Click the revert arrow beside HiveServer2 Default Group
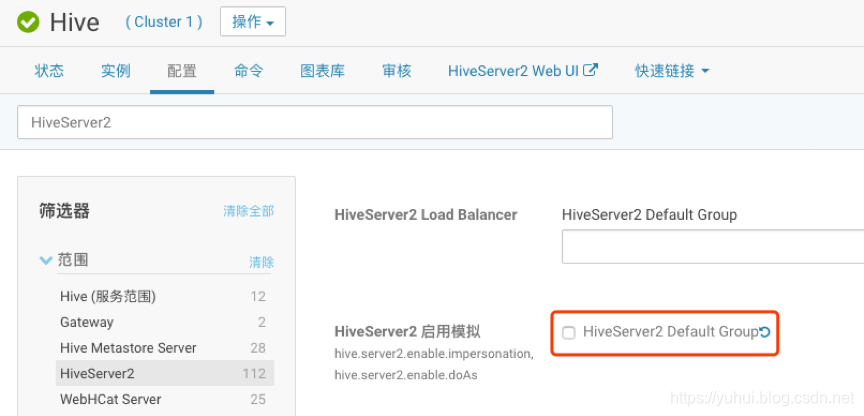Image resolution: width=864 pixels, height=416 pixels. (x=764, y=332)
